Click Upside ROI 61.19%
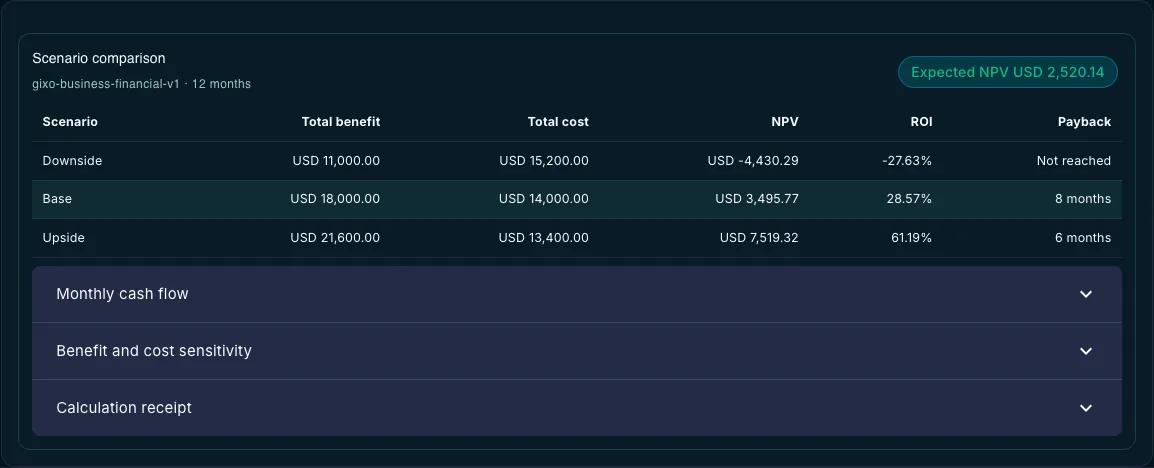This screenshot has width=1154, height=468. (x=911, y=238)
